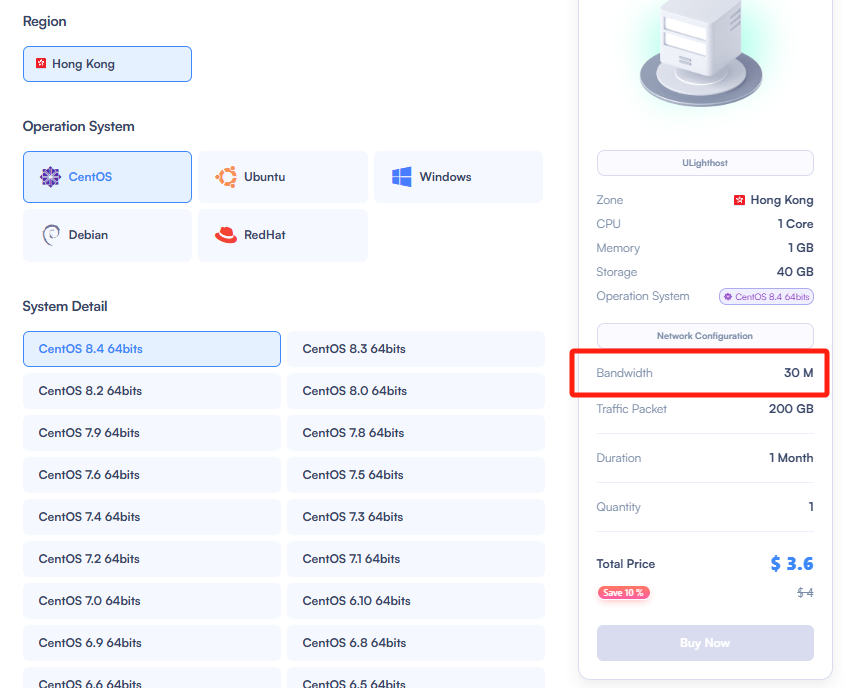Choose CentOS as the operating system
Viewport: 846px width, 688px height.
(107, 177)
